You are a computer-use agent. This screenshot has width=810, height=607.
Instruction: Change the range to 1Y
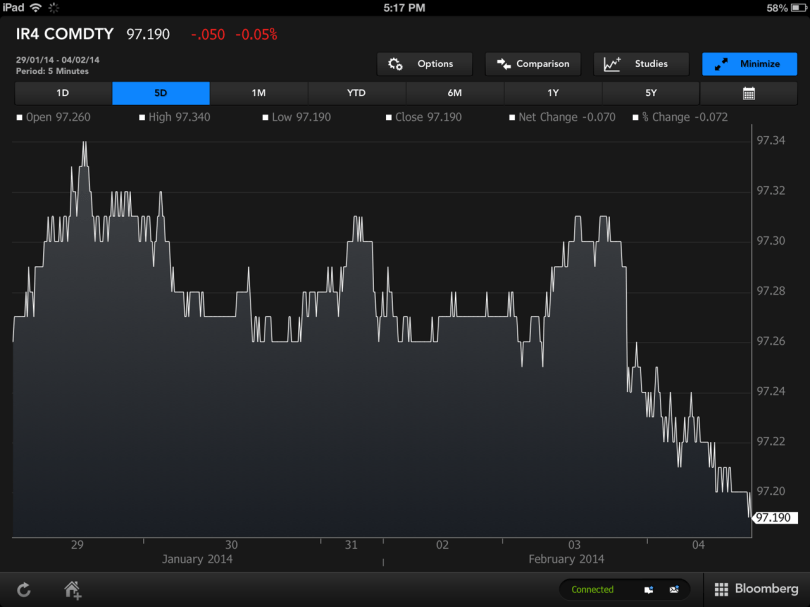[x=553, y=93]
